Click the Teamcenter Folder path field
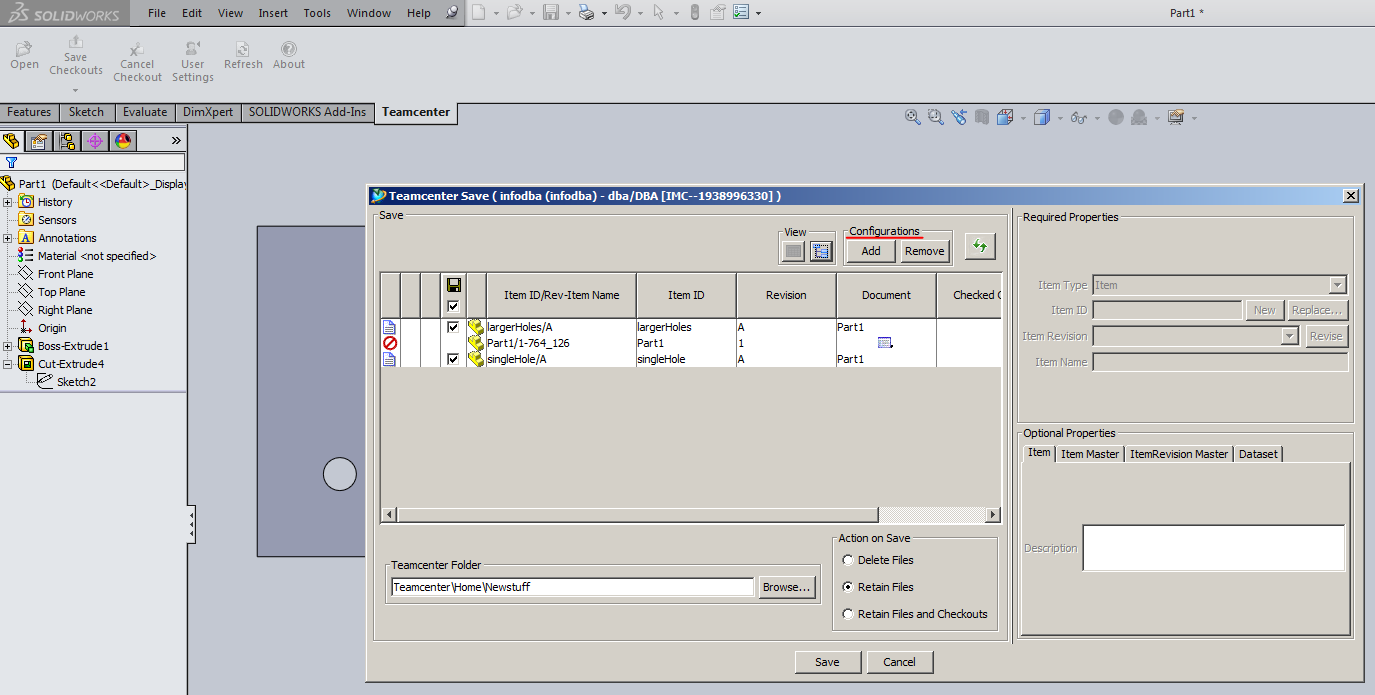1375x695 pixels. tap(572, 587)
